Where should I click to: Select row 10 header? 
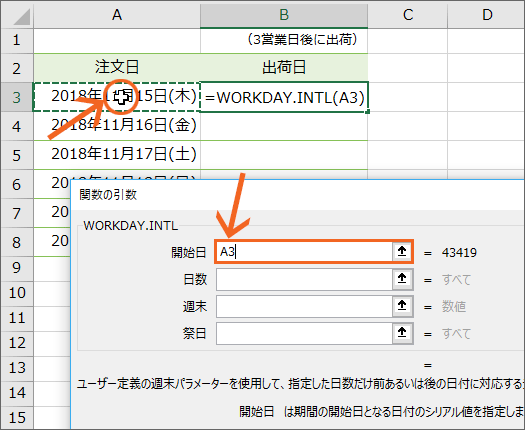[x=17, y=293]
